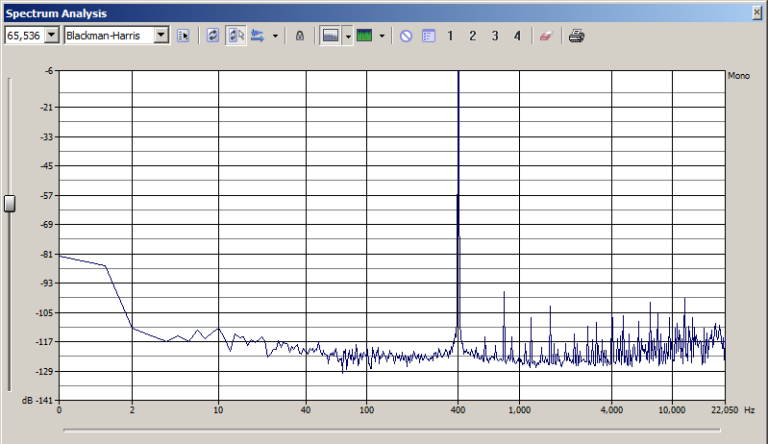The height and width of the screenshot is (444, 768).
Task: Click the Settings icon beside Blackman-Harris
Action: 183,36
